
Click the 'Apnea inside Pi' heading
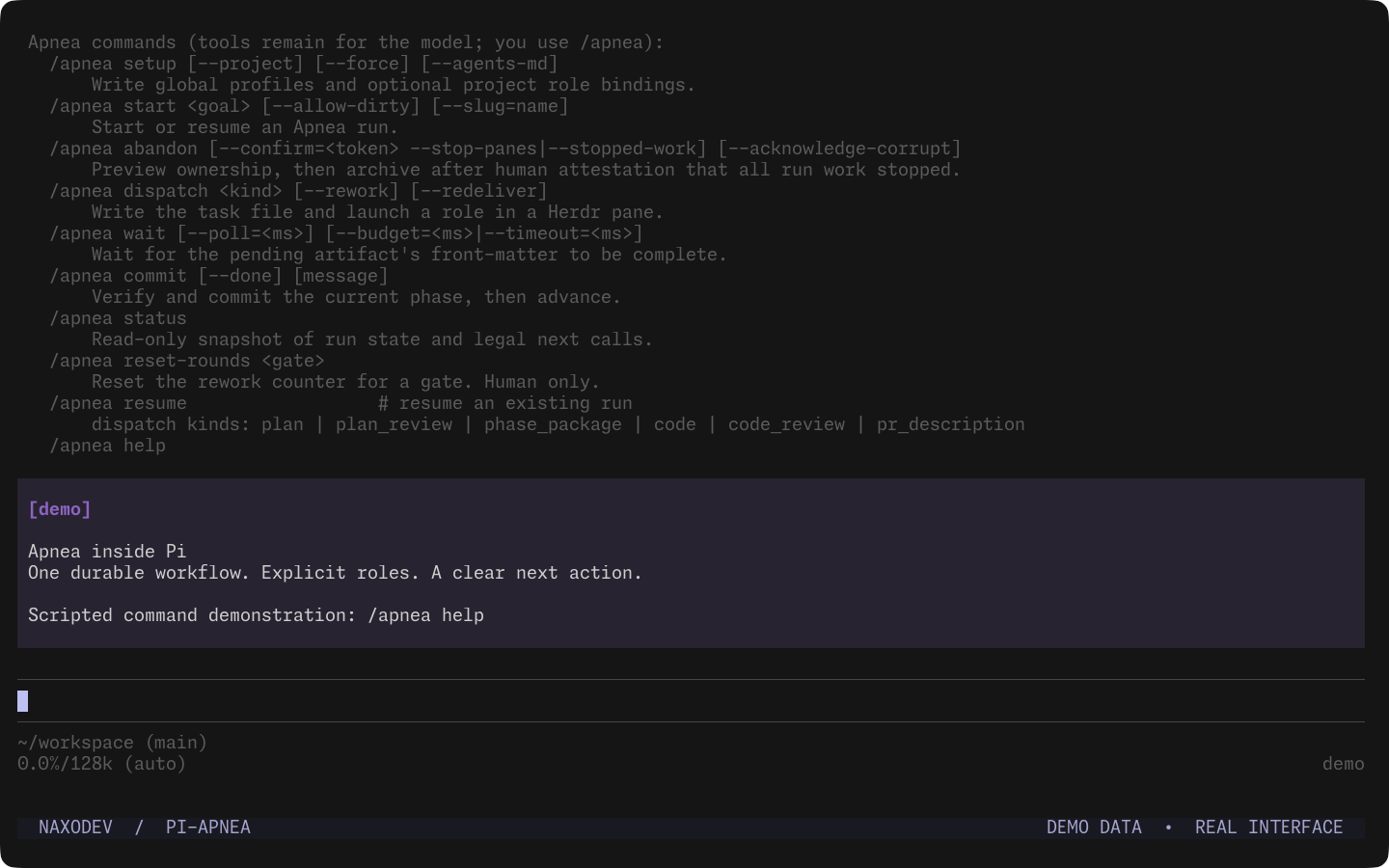(107, 552)
